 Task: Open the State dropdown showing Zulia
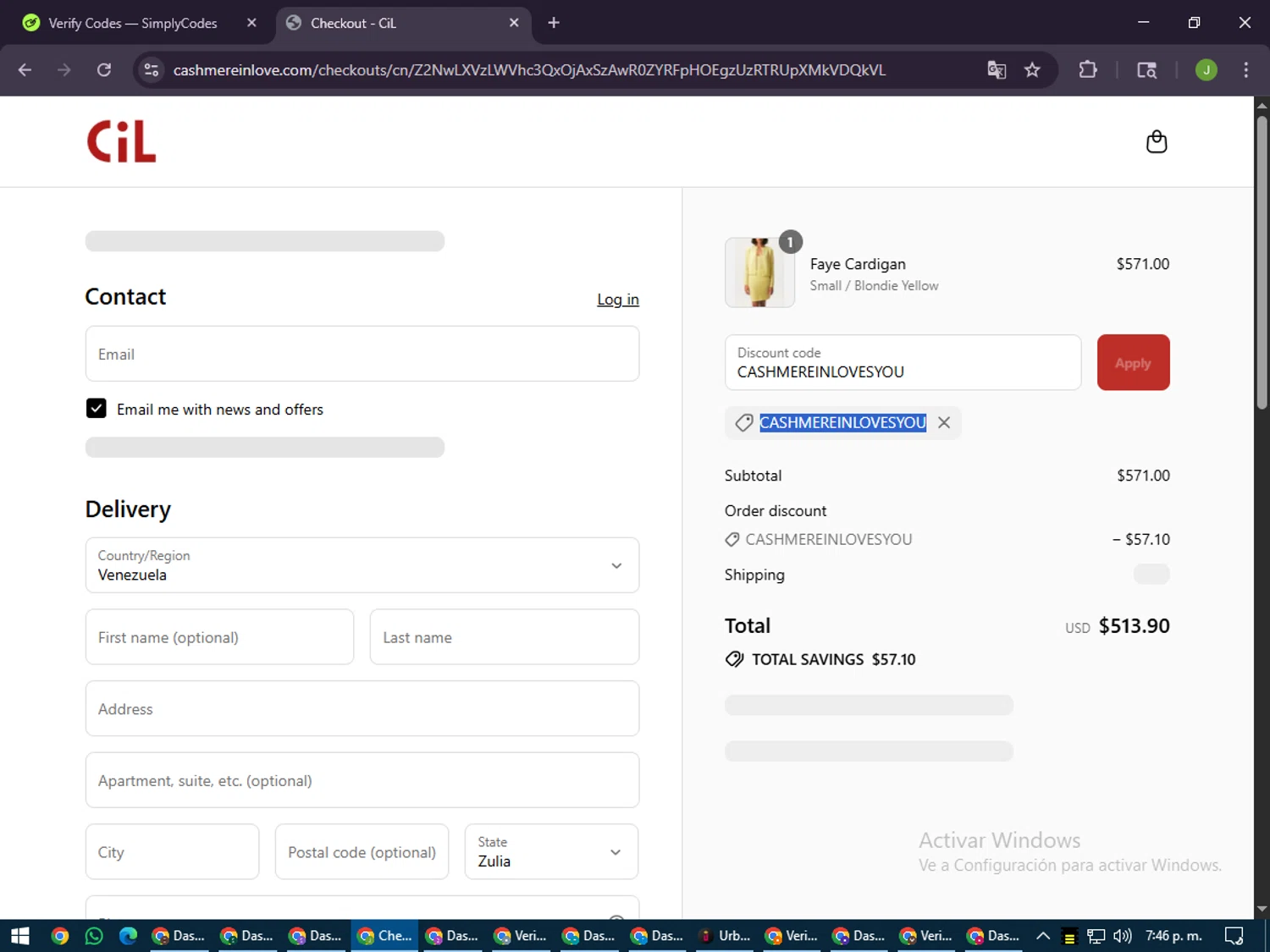[x=551, y=851]
